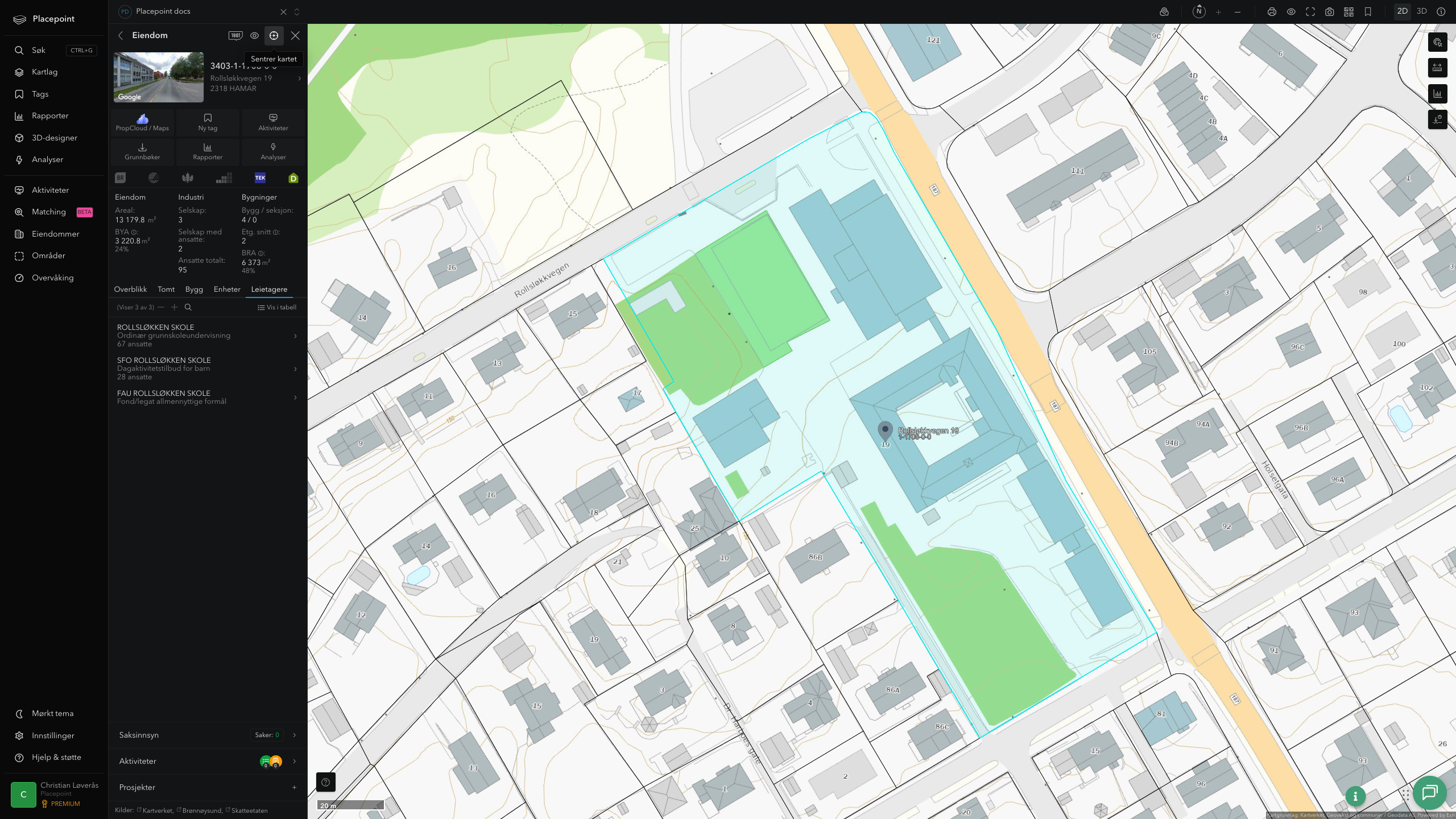Open Hjelp & støtte

55,758
